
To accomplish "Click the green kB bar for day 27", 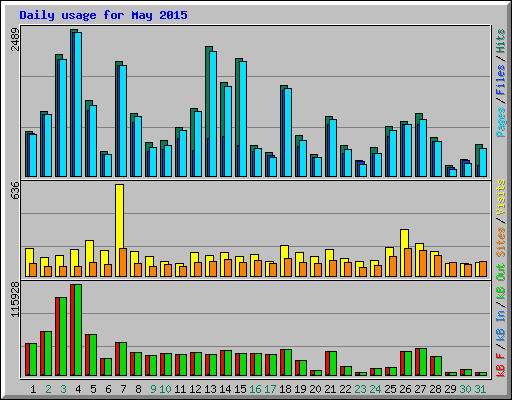I will 423,362.
